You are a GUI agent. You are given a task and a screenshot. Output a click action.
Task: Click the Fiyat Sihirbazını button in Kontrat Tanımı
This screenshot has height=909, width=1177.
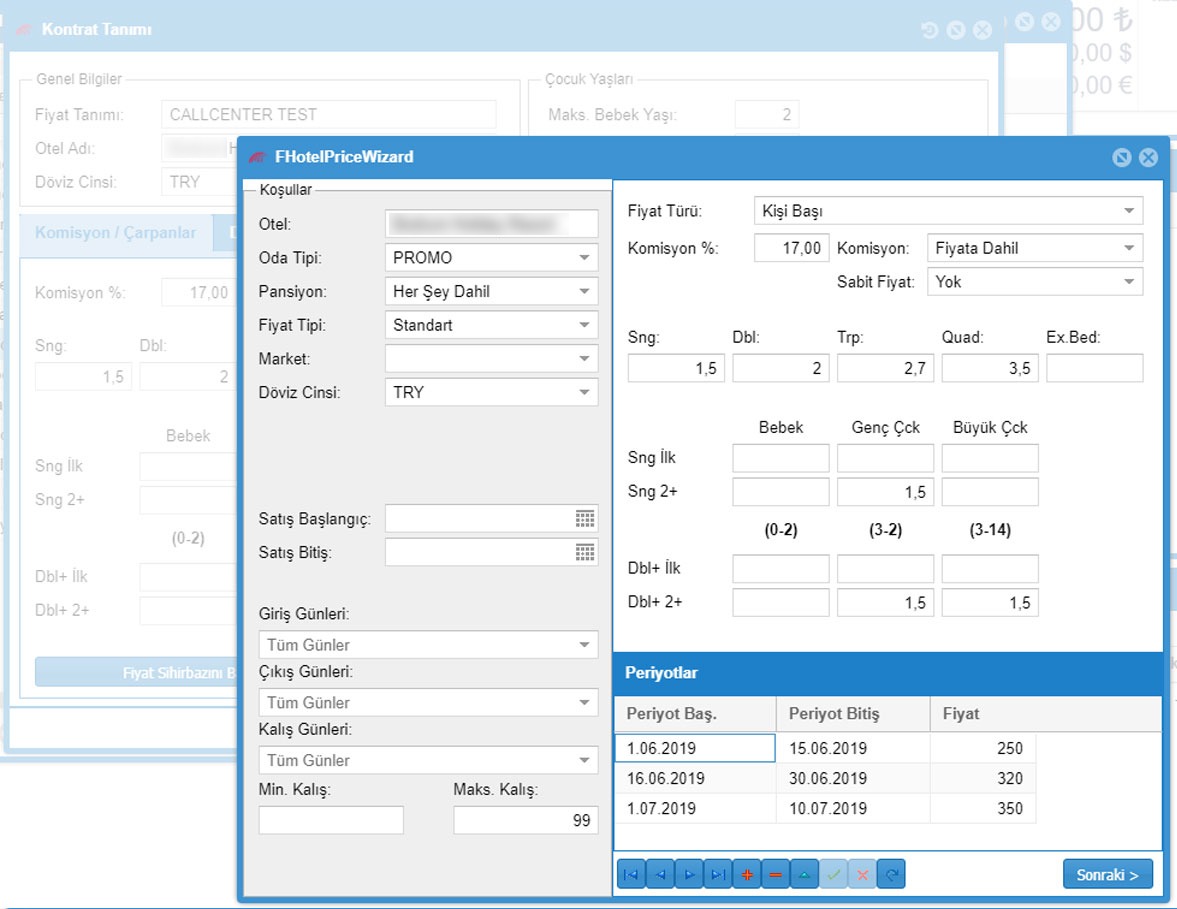point(136,672)
